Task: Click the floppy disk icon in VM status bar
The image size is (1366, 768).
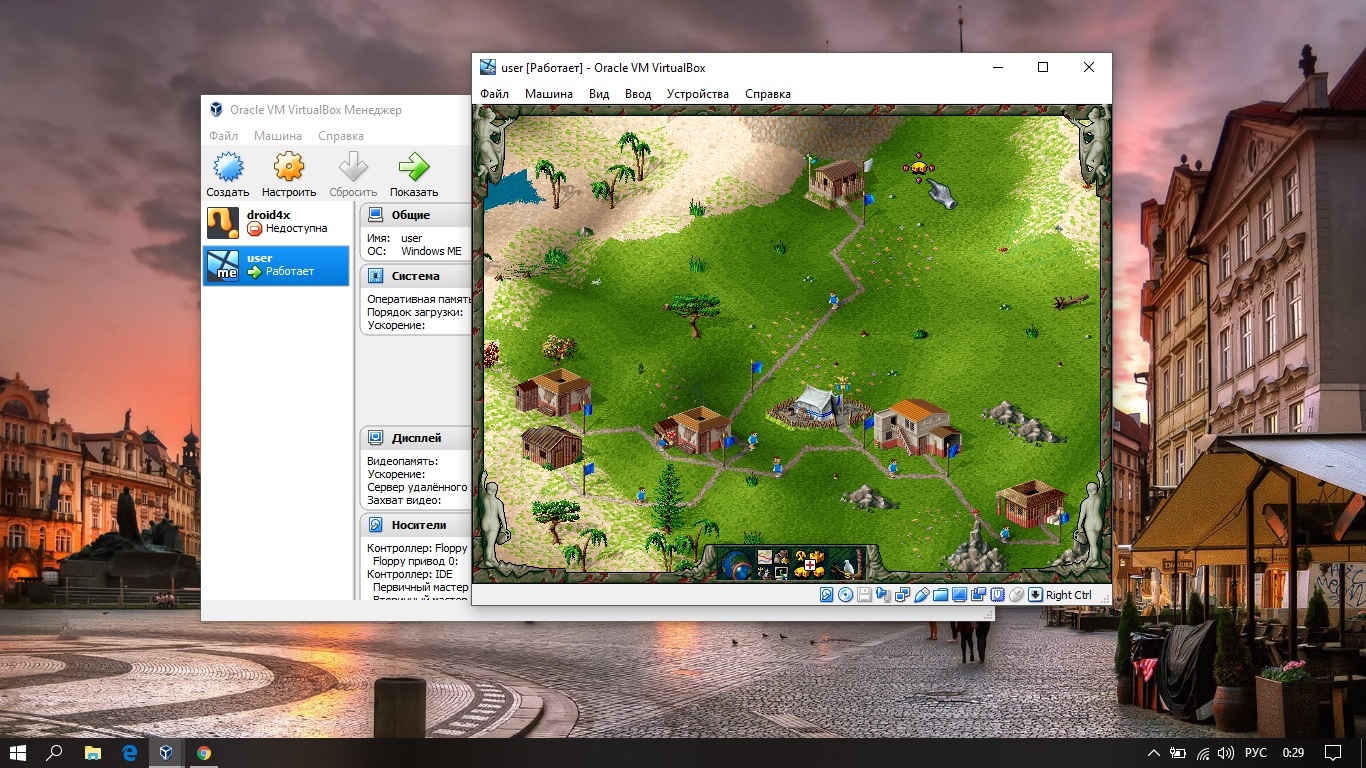Action: pos(864,595)
